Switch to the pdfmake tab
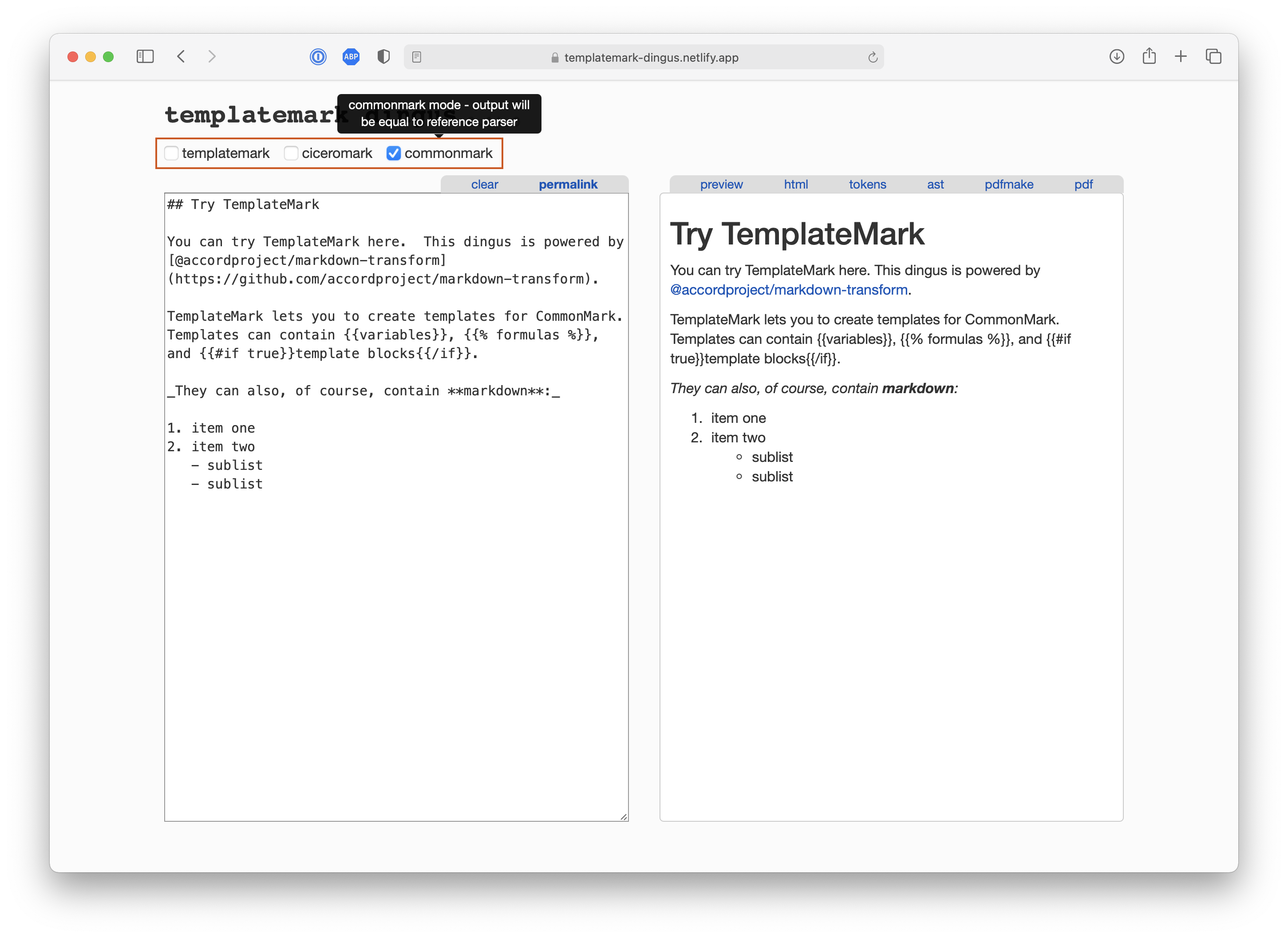The height and width of the screenshot is (938, 1288). (x=1009, y=185)
